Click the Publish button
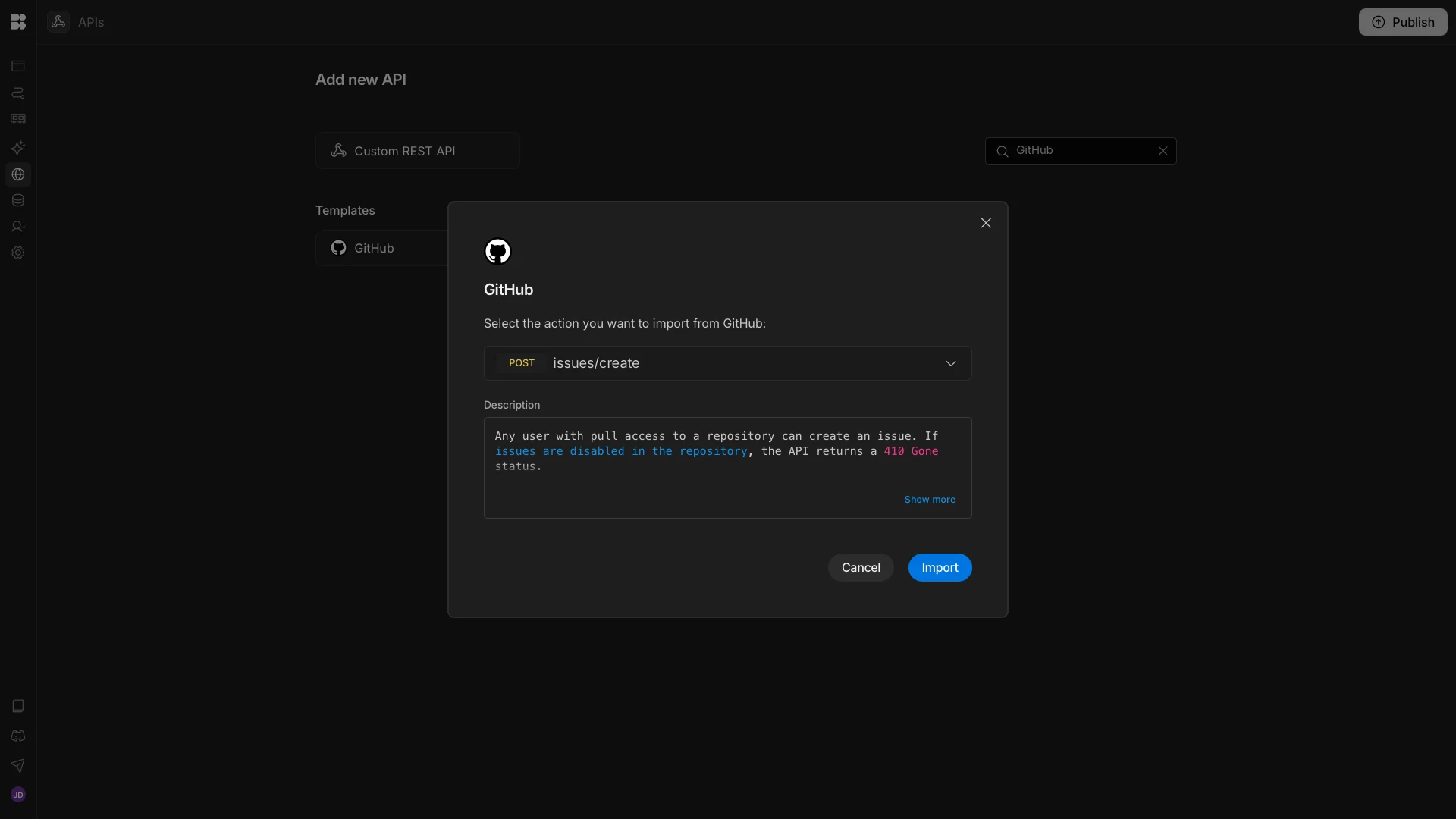1456x819 pixels. click(x=1402, y=22)
